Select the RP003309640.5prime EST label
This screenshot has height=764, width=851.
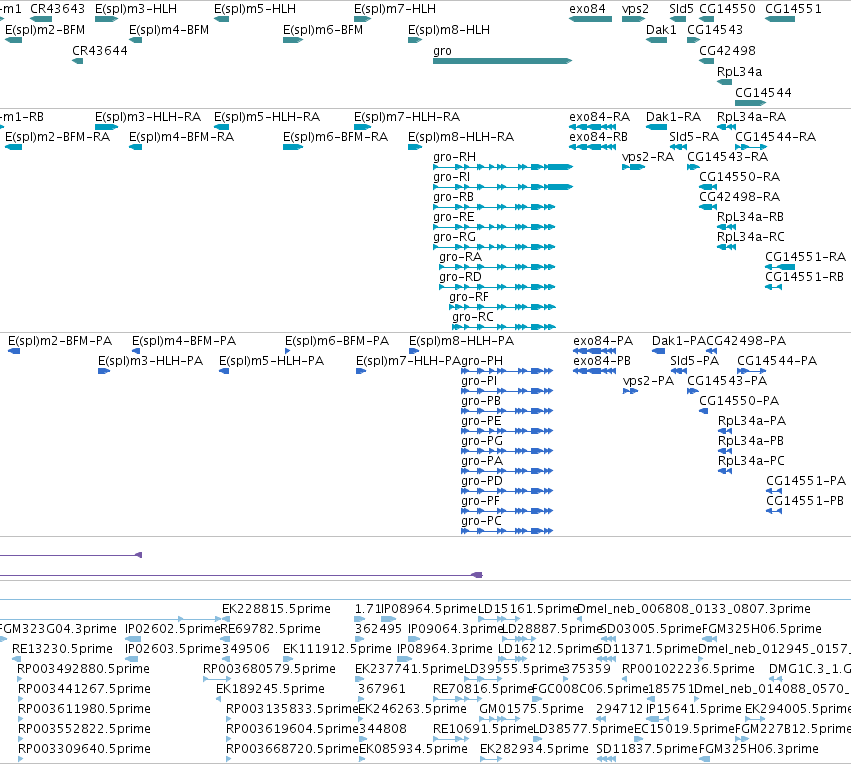[x=84, y=749]
